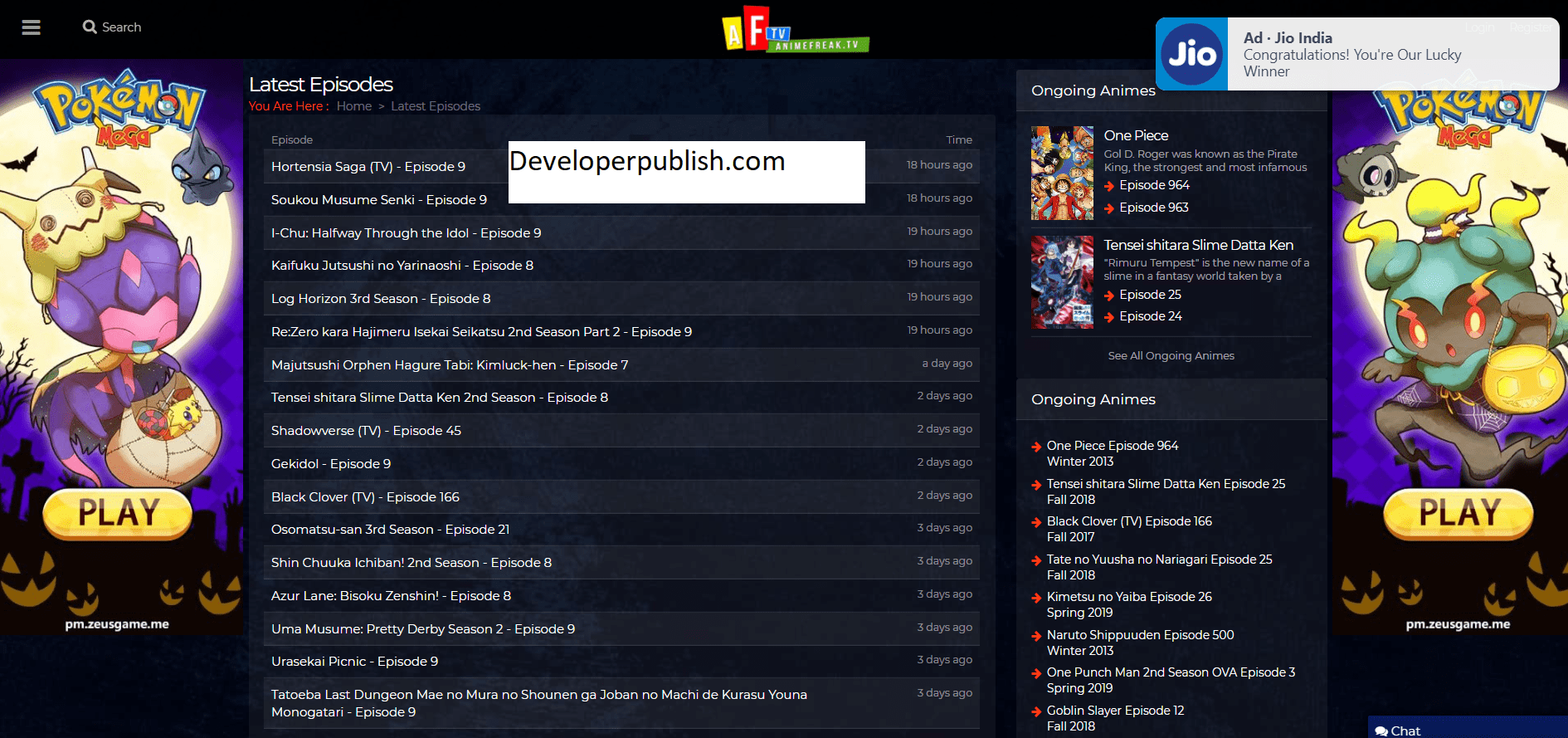Click the arrow icon beside Episode 24
This screenshot has width=1568, height=738.
pos(1109,317)
